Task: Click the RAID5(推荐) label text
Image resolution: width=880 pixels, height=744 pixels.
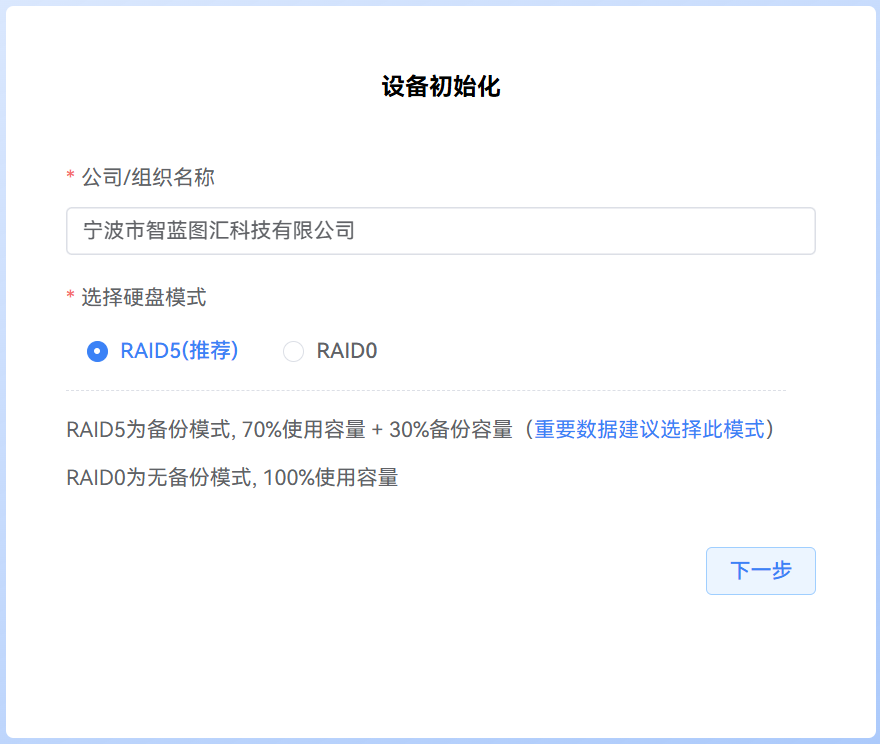Action: pos(179,351)
